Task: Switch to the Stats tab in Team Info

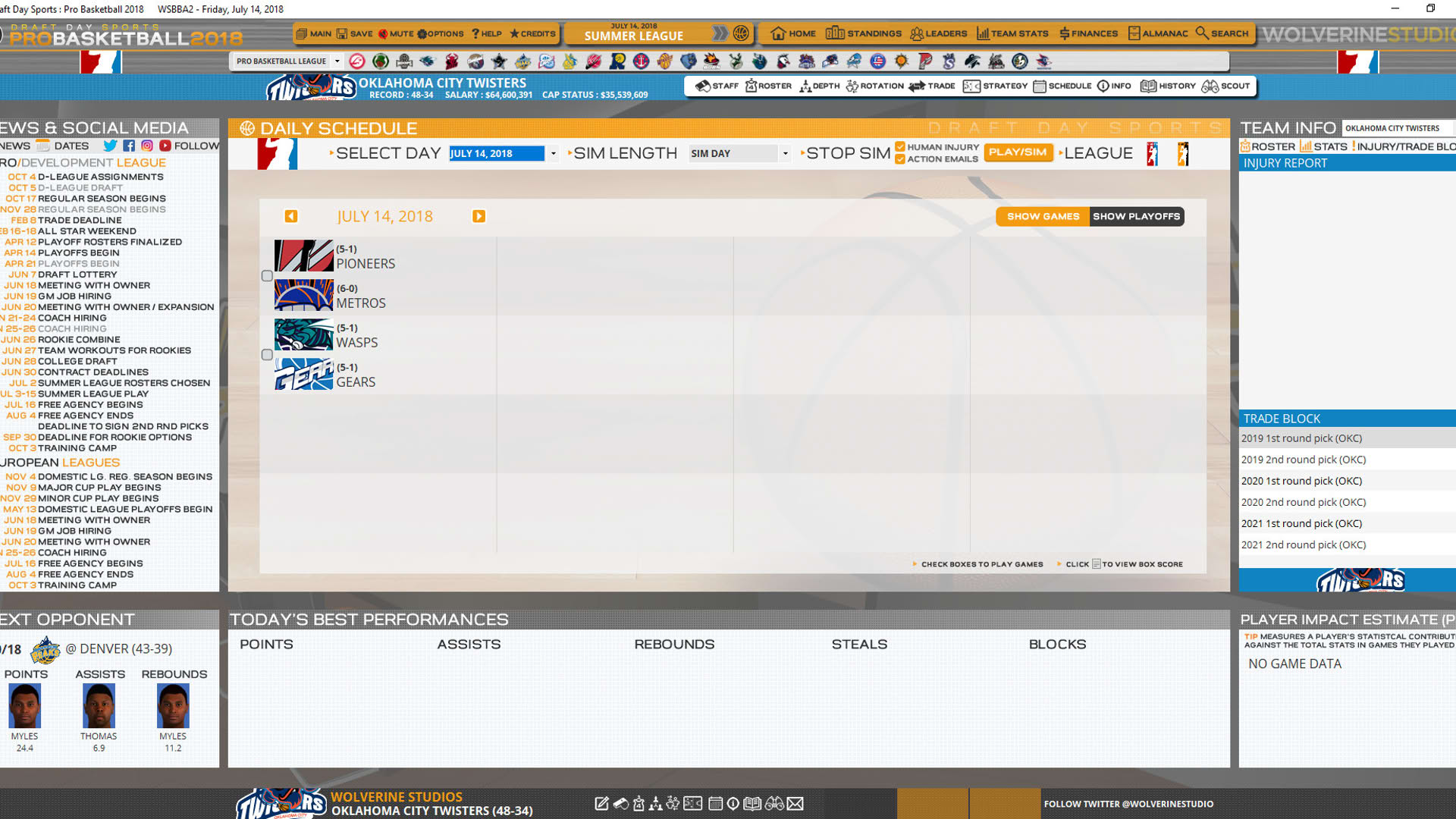Action: 1323,146
